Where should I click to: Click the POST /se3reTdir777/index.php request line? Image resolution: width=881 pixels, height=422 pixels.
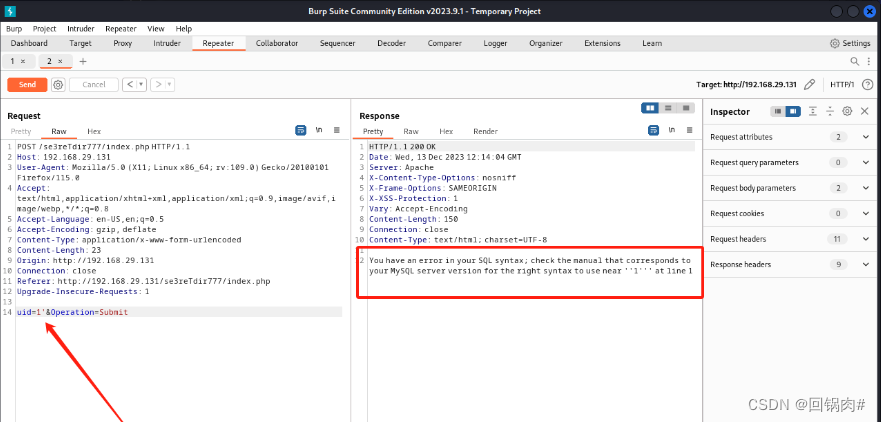[x=103, y=147]
